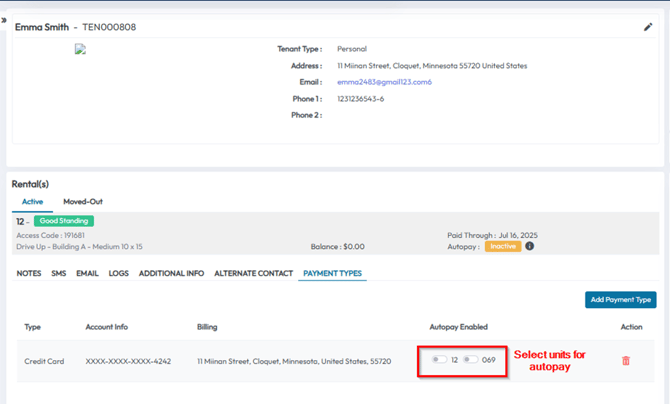Viewport: 670px width, 404px height.
Task: Open the ADDITIONAL INFO tab
Action: coord(171,273)
